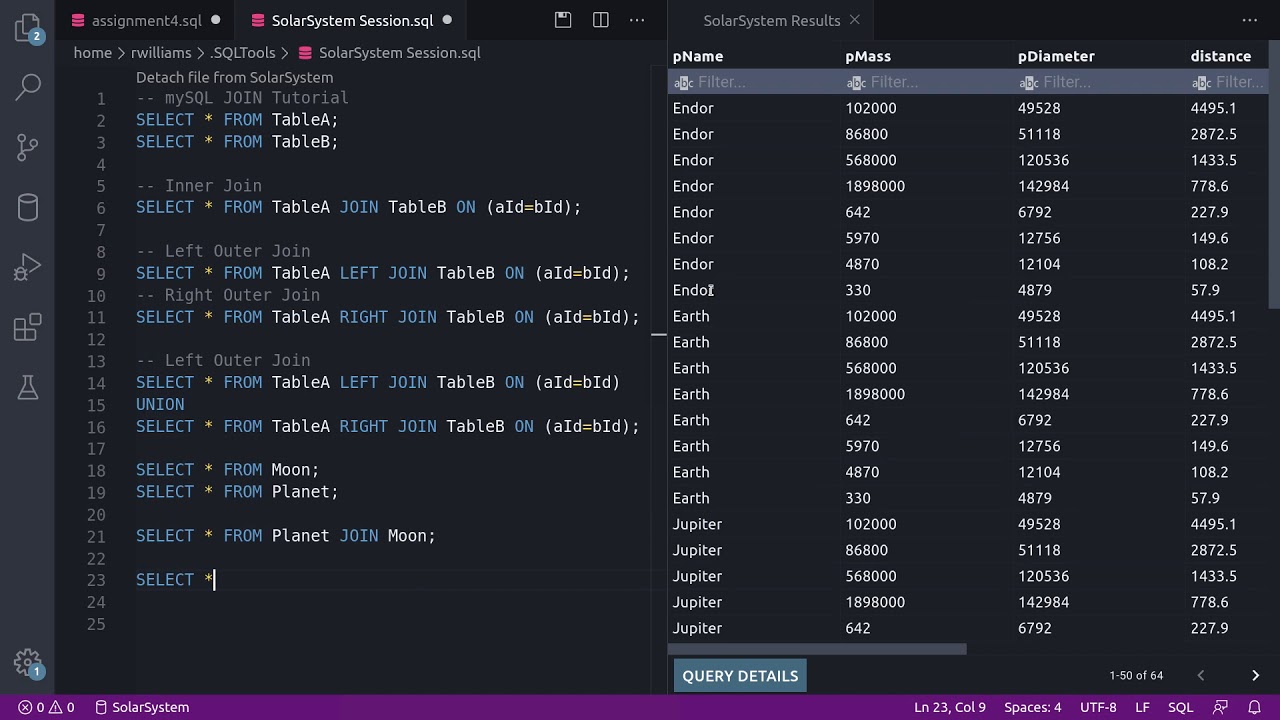Click 'SELECT * FROM Planet JOIN Moon;' line
The image size is (1280, 720).
coord(286,536)
